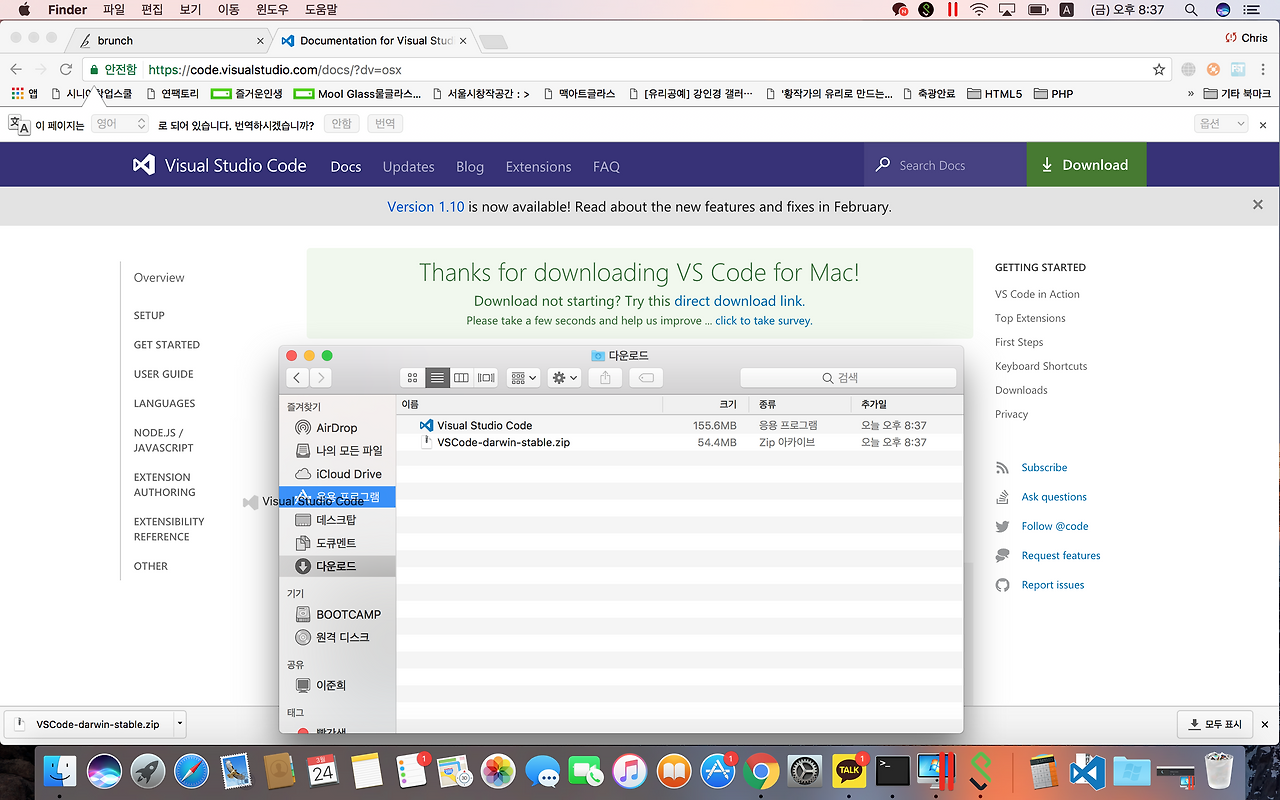Open 도큐멘트 in the Finder sidebar
Screen dimensions: 1280x800
(337, 543)
